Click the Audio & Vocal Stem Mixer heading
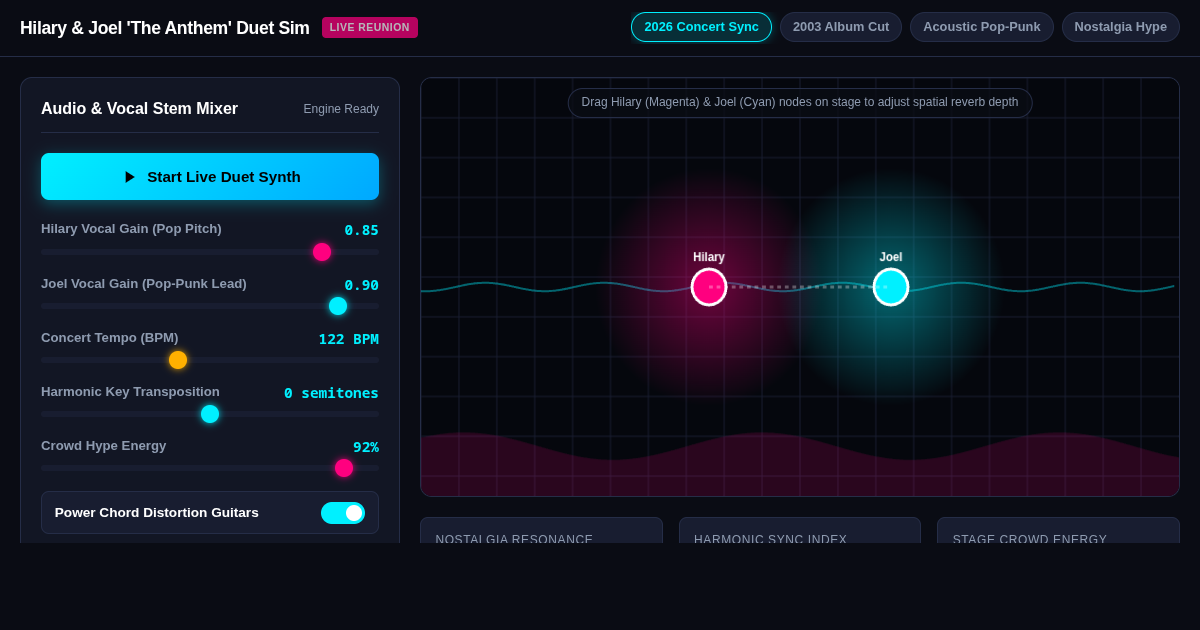This screenshot has height=630, width=1200. [x=139, y=109]
